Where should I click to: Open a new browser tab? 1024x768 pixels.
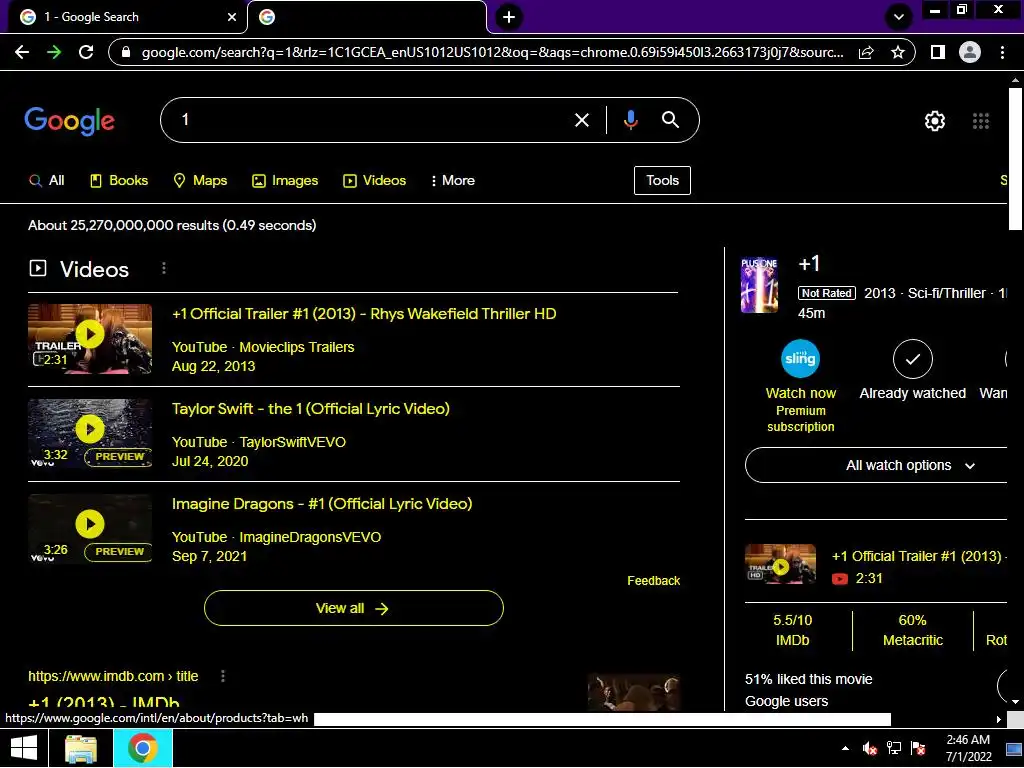pos(509,17)
